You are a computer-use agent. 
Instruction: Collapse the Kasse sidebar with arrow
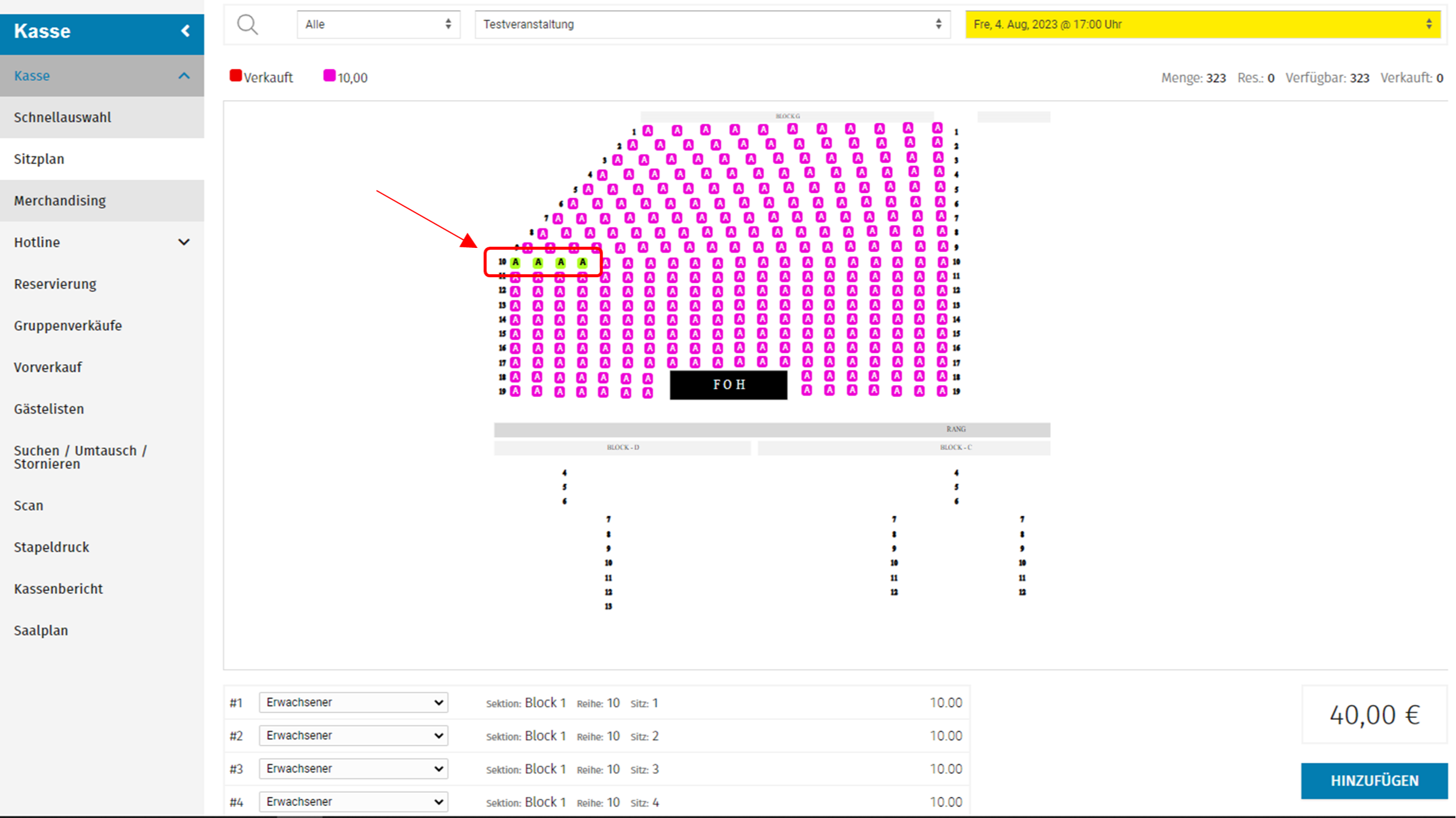coord(185,31)
